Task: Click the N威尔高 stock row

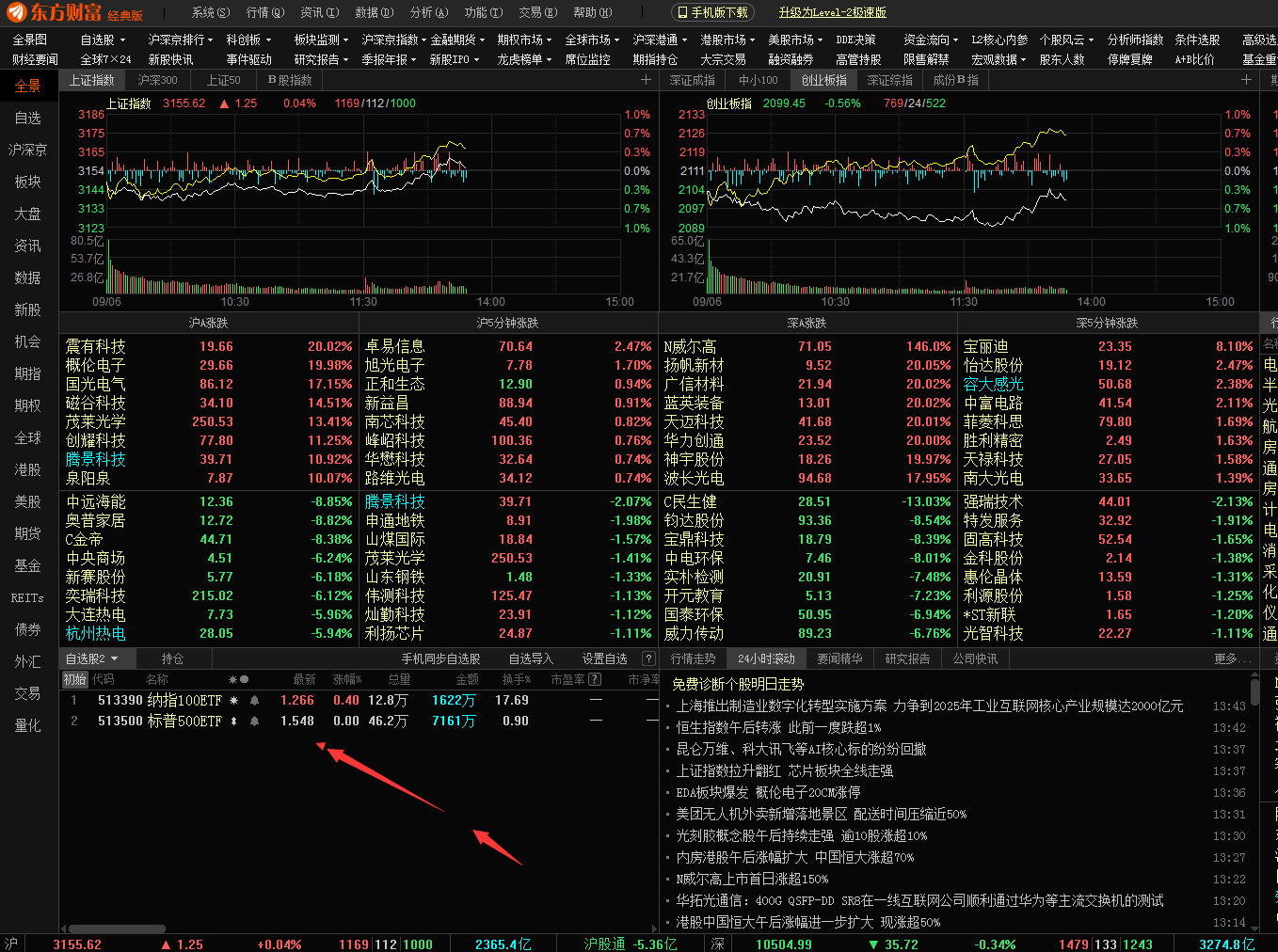Action: [807, 346]
